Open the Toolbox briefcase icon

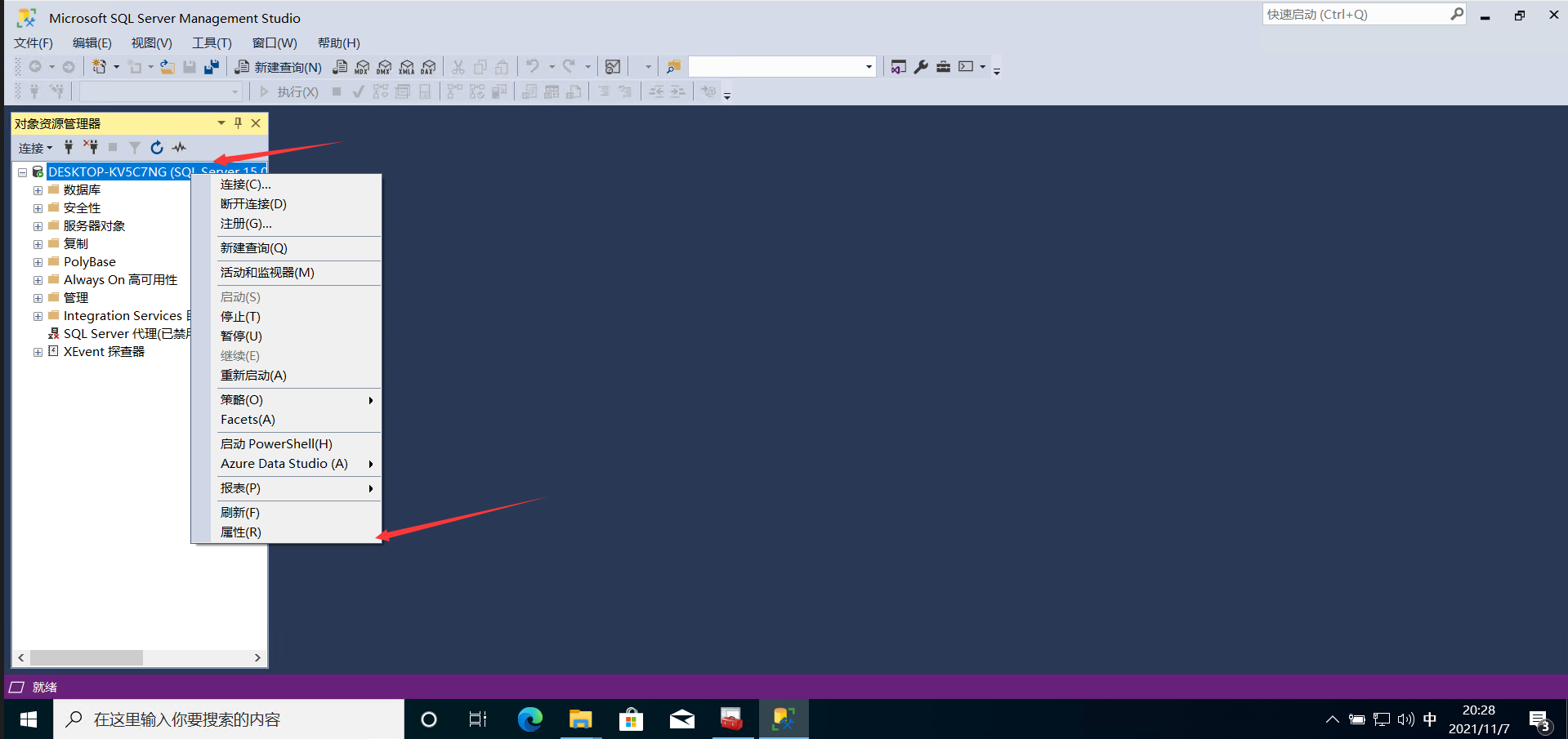click(x=943, y=67)
